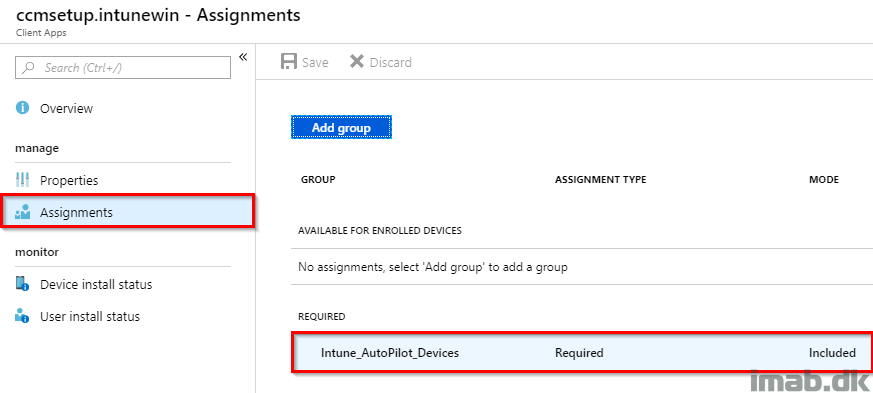The height and width of the screenshot is (393, 873).
Task: Open the Overview menu item
Action: (x=66, y=108)
